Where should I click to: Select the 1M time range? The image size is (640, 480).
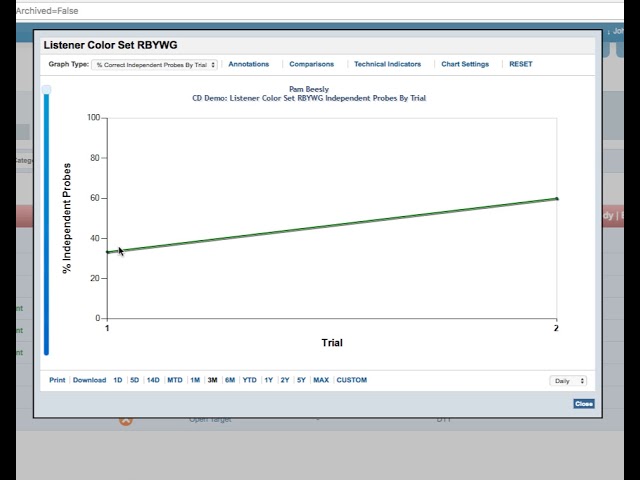point(195,380)
